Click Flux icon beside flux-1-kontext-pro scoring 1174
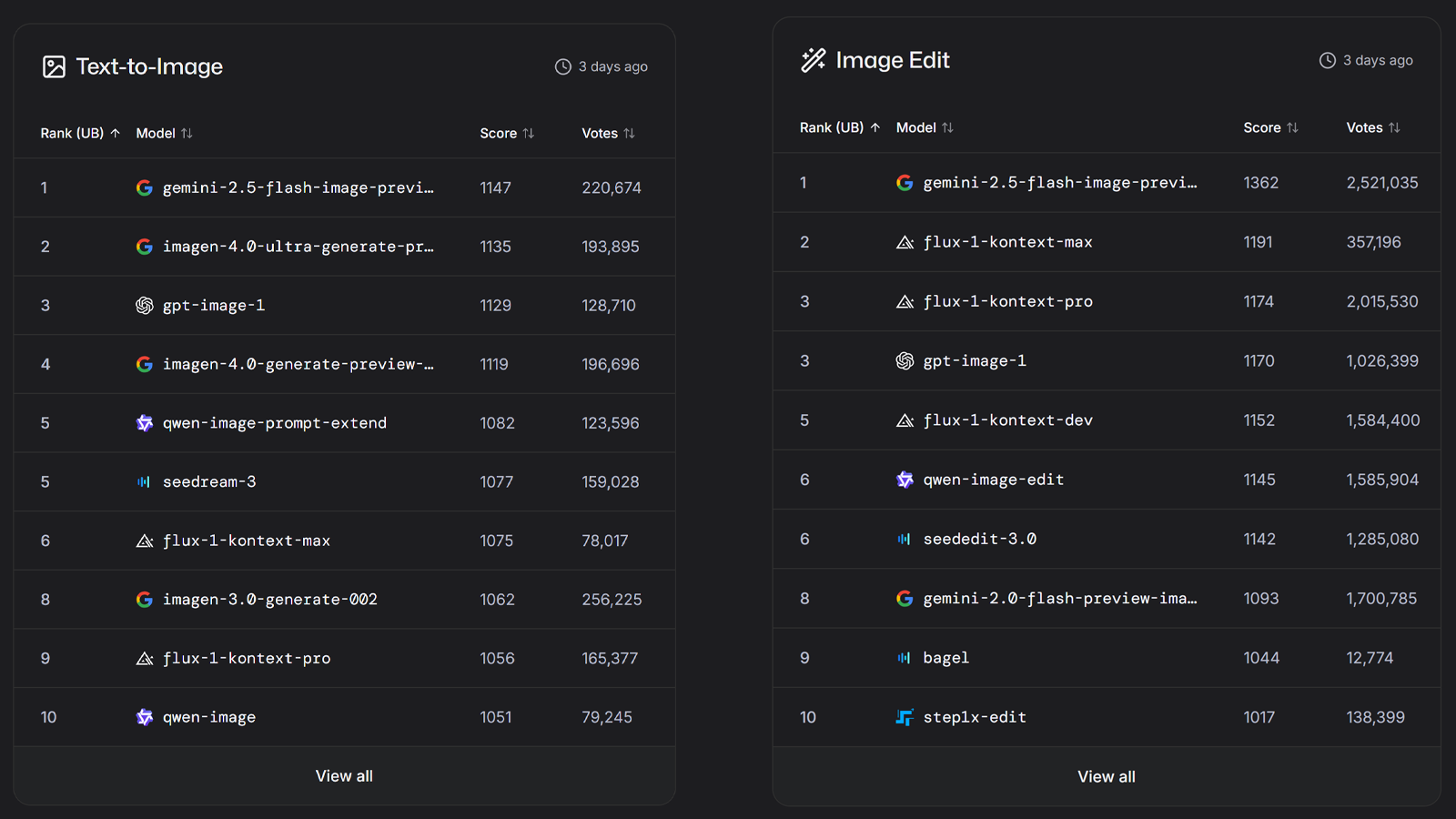 coord(905,301)
